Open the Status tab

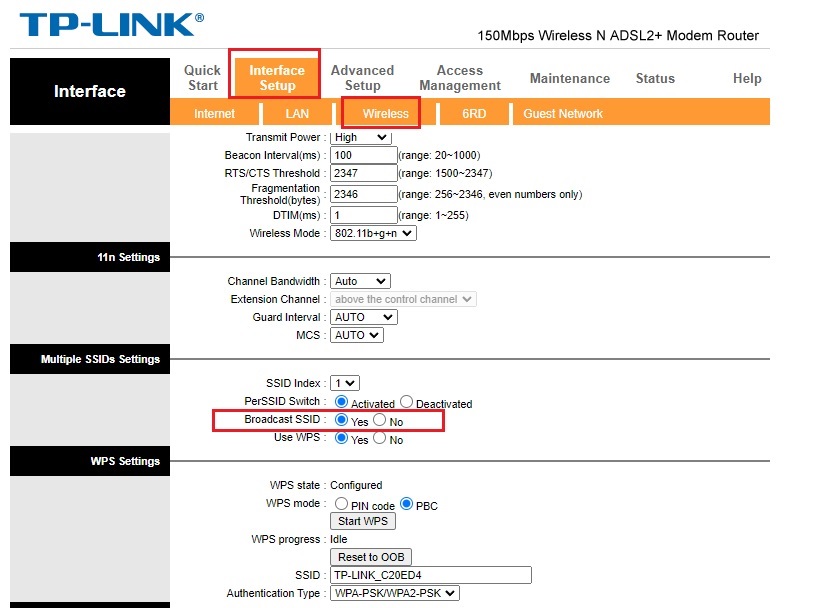point(655,78)
